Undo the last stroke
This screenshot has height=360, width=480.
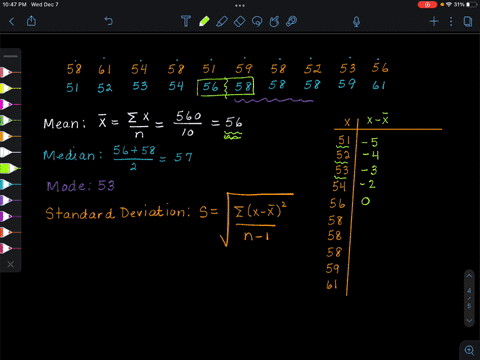[109, 21]
